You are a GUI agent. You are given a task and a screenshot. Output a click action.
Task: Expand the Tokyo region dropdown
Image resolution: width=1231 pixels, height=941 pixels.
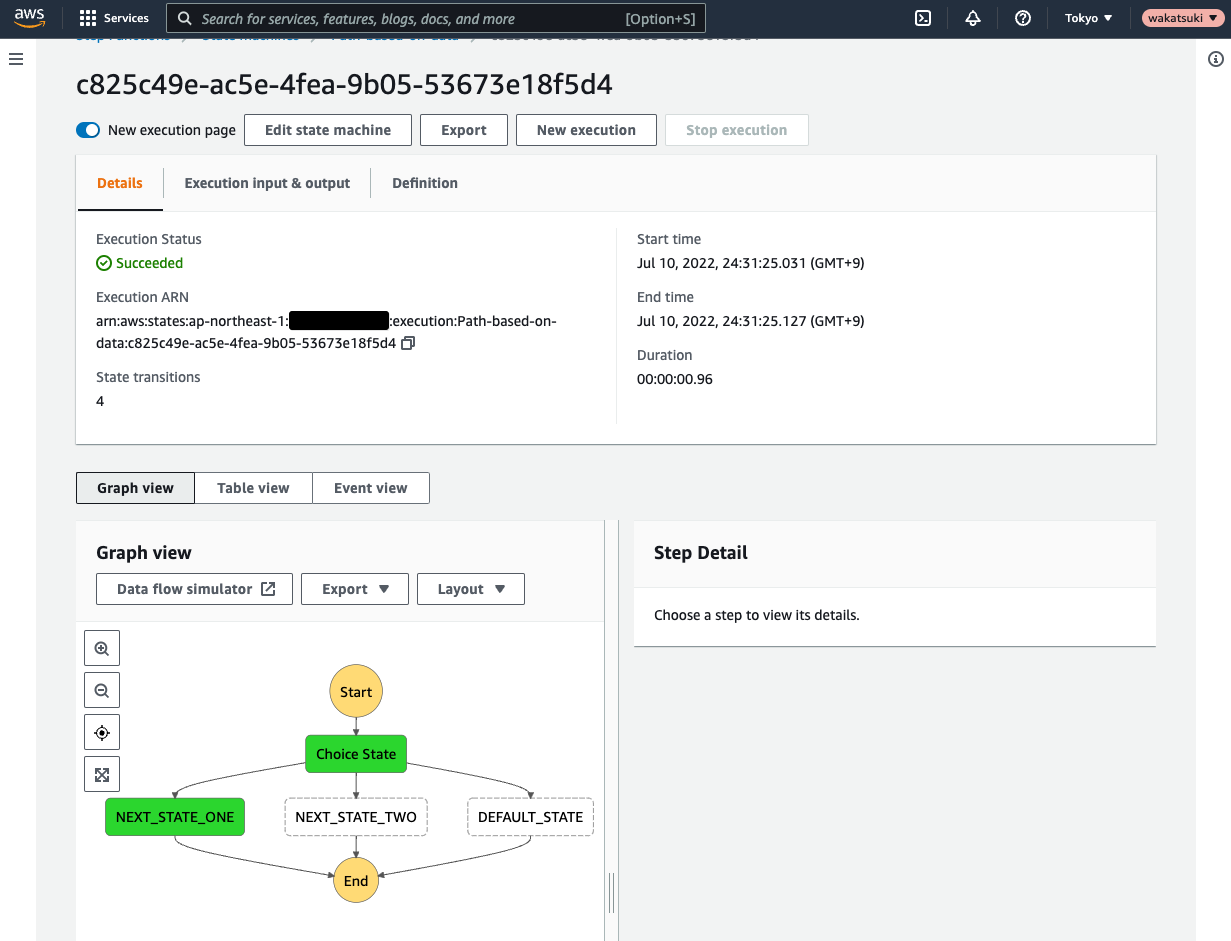click(x=1089, y=18)
